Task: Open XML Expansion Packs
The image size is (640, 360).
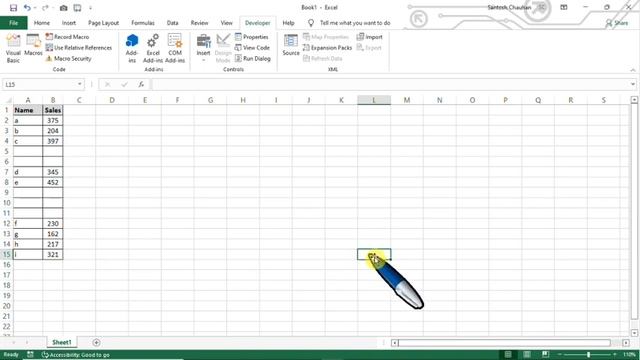Action: [x=327, y=48]
